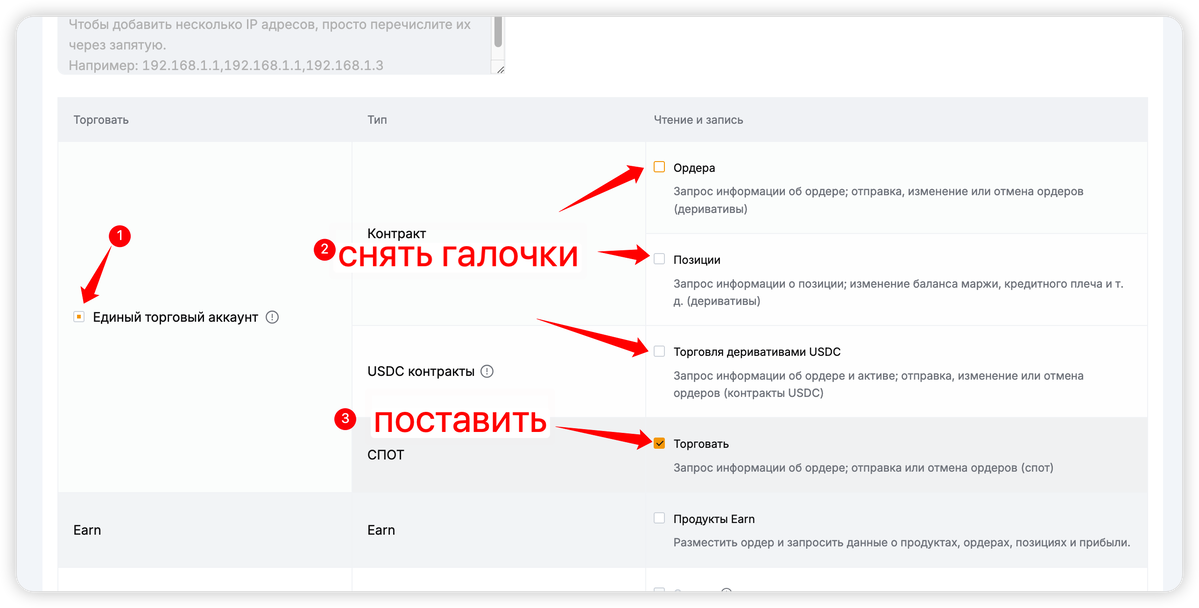This screenshot has height=608, width=1199.
Task: Enable the Продукты Earn checkbox
Action: tap(659, 518)
